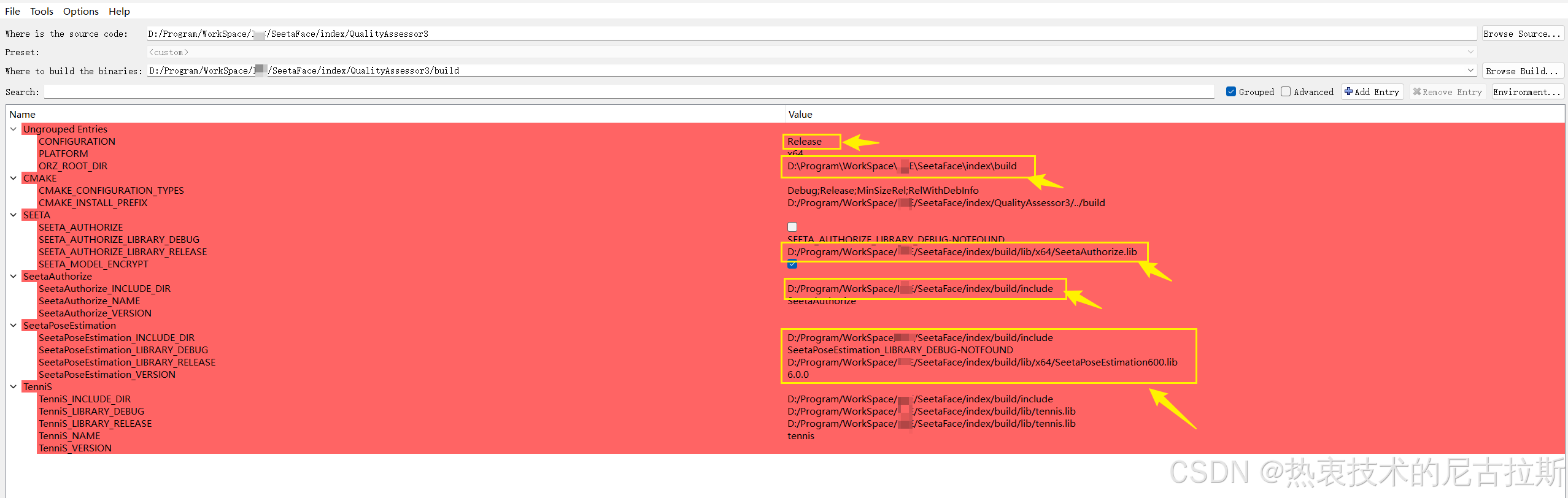The image size is (1568, 498).
Task: Click the 6.0.0 version value
Action: tap(798, 375)
